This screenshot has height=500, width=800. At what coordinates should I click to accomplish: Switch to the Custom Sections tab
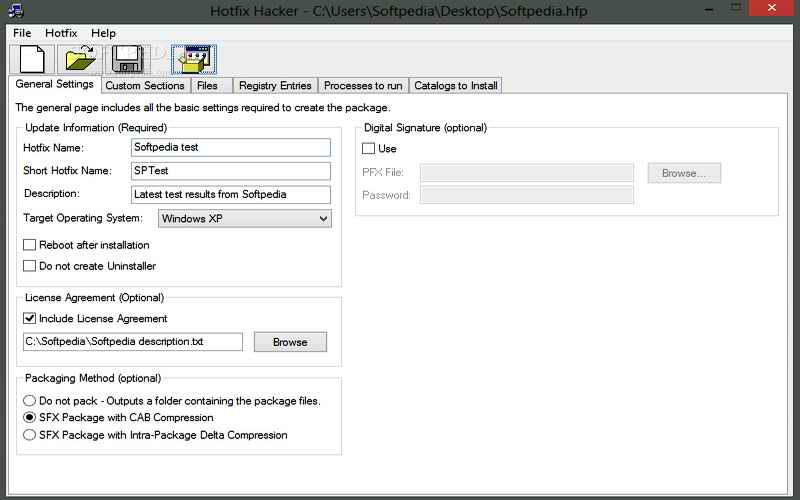(x=145, y=86)
